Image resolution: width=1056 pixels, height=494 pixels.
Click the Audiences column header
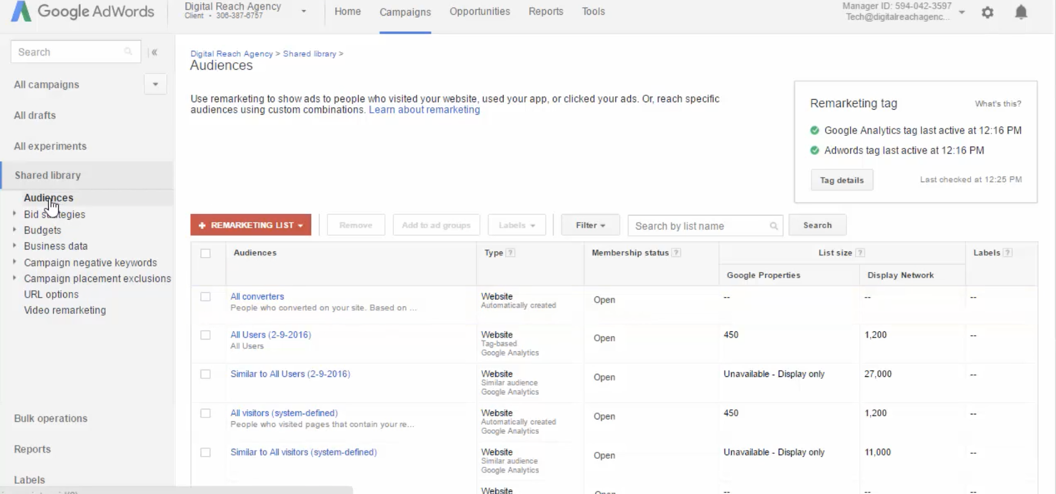(255, 253)
